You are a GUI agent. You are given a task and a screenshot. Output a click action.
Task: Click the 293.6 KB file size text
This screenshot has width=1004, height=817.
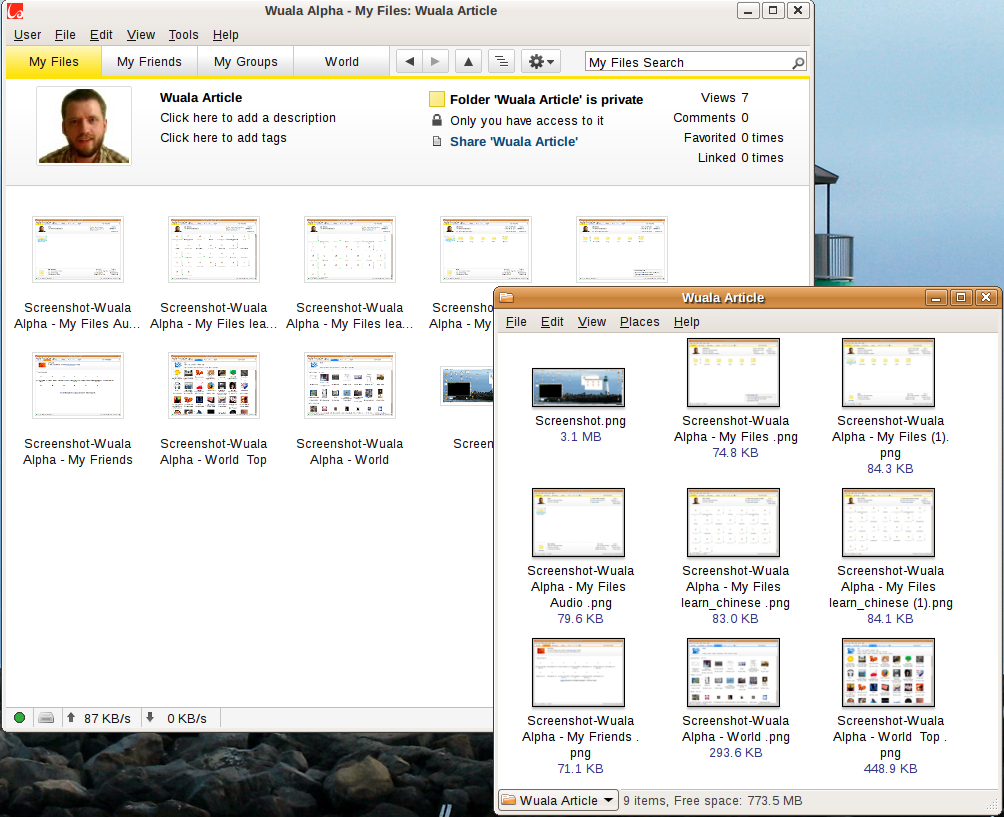coord(735,752)
